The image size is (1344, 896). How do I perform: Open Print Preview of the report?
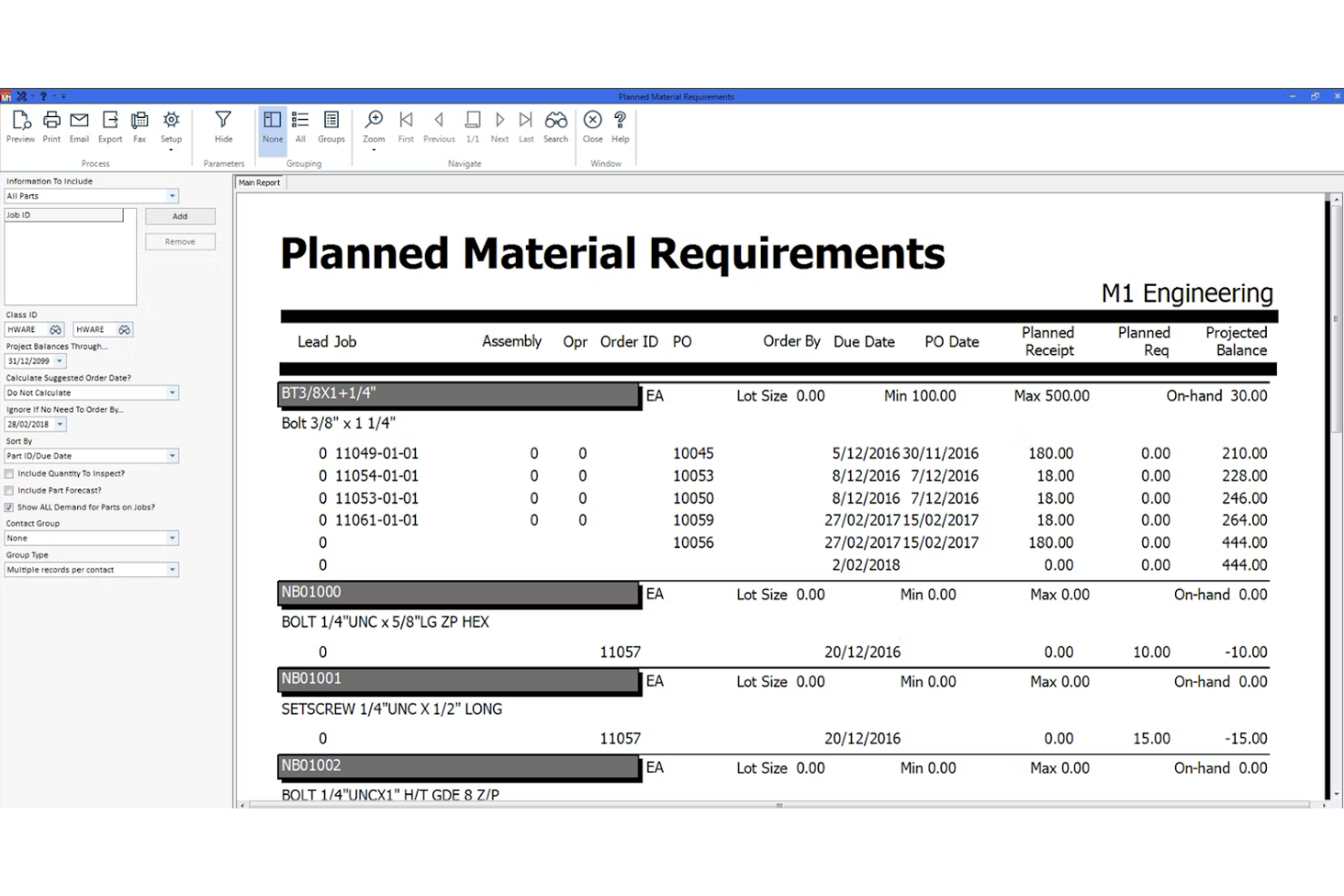tap(20, 127)
